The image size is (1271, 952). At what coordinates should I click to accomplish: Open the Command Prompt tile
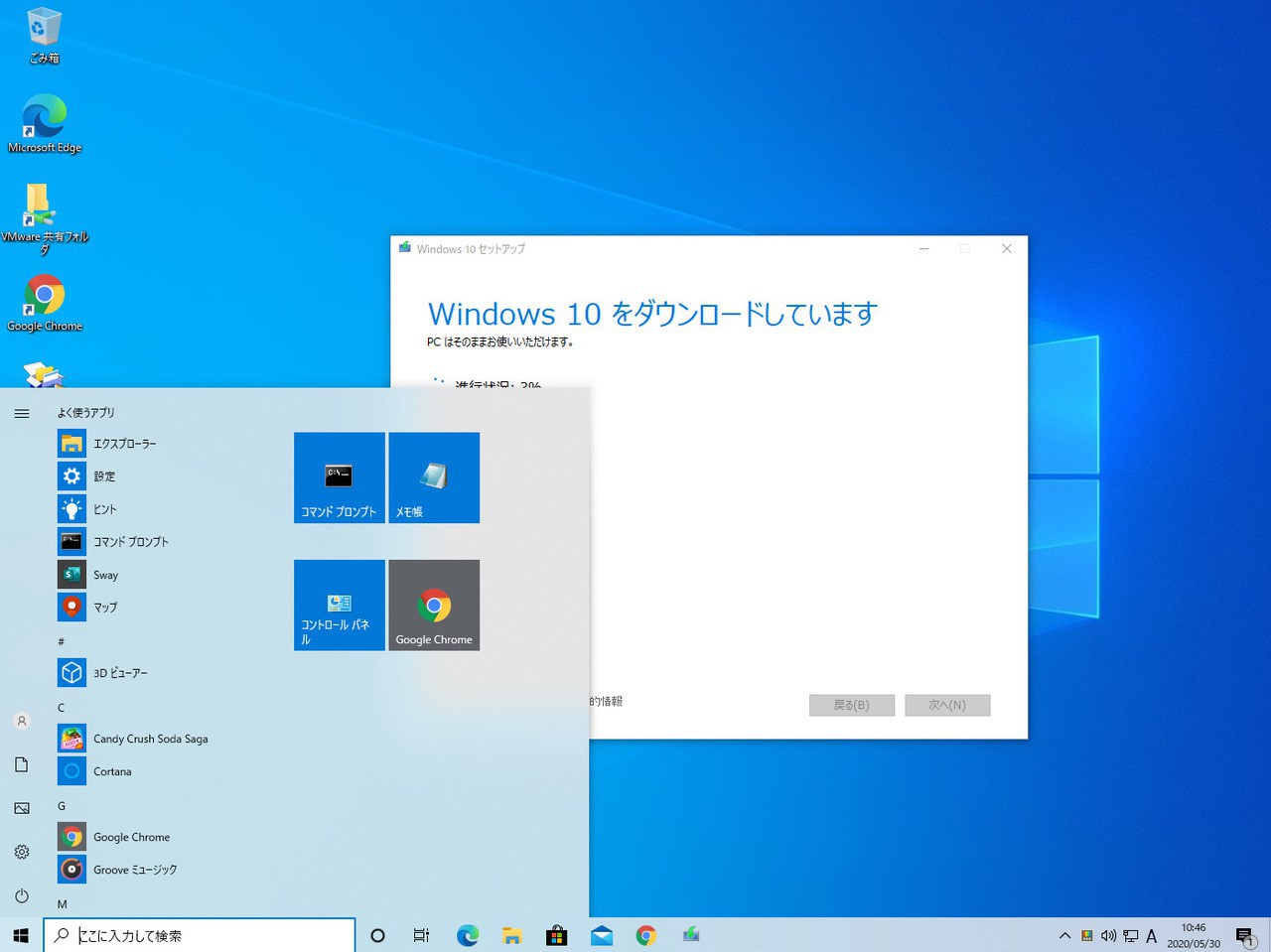pos(339,477)
